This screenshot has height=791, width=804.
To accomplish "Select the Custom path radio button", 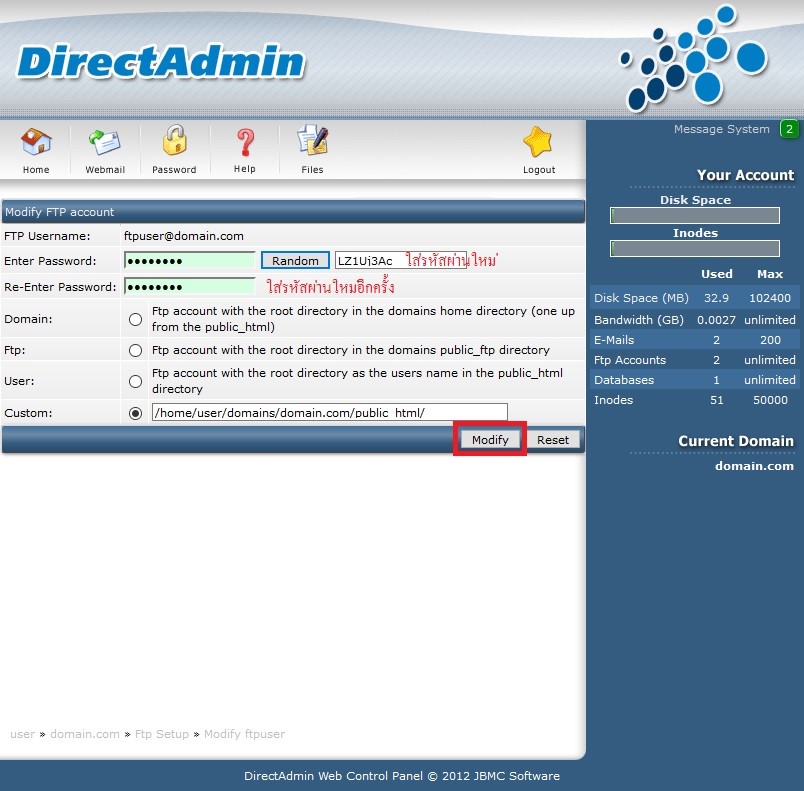I will pyautogui.click(x=135, y=413).
